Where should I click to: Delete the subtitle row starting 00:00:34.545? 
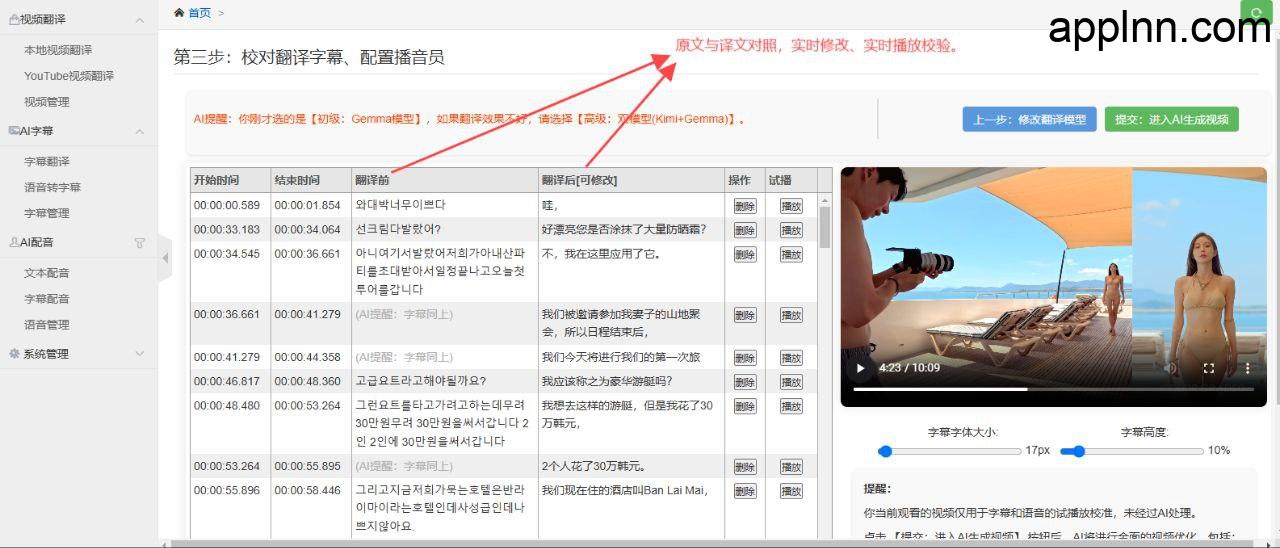point(745,254)
